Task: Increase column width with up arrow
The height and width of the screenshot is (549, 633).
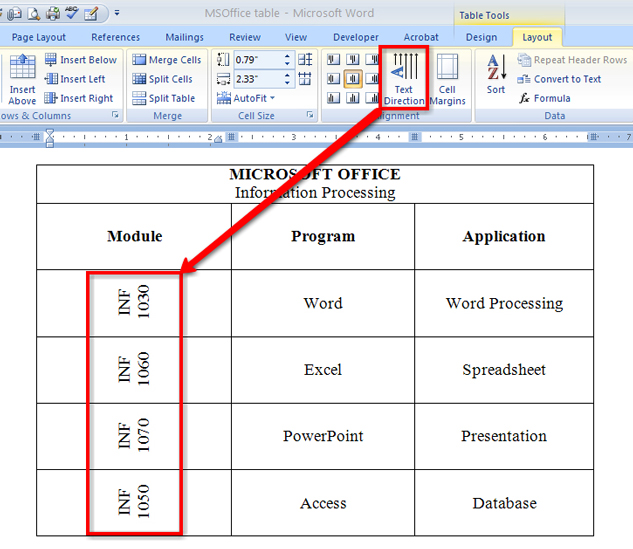Action: coord(287,75)
